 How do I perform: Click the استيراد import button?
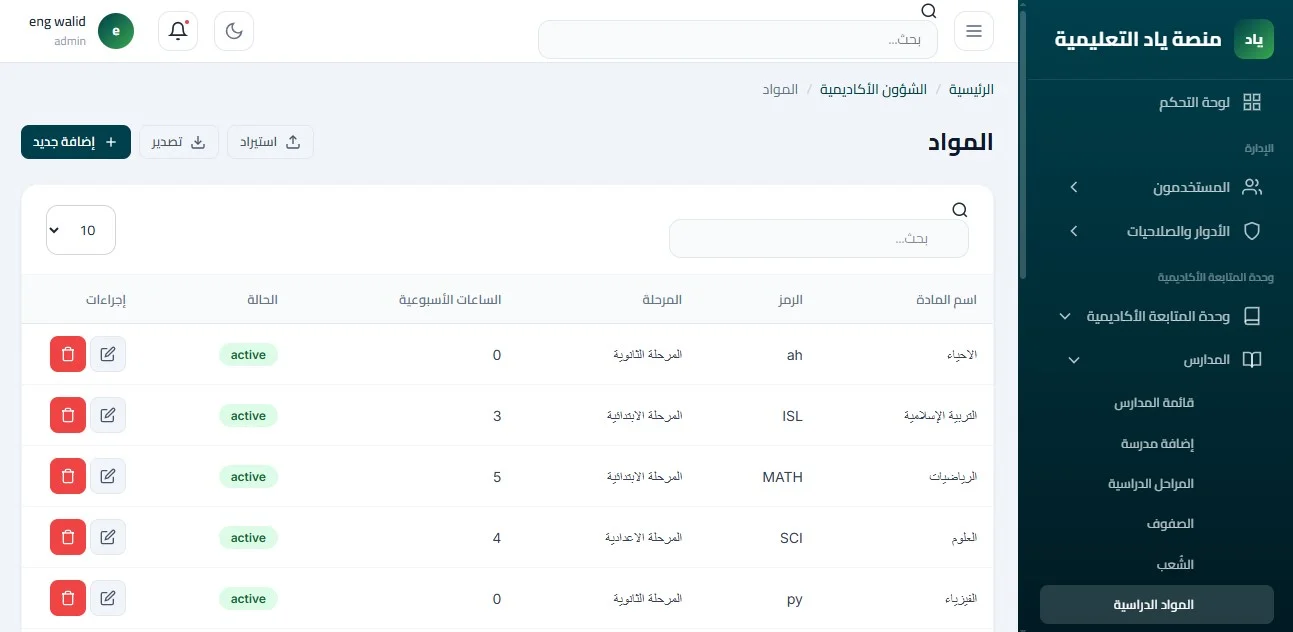point(270,142)
